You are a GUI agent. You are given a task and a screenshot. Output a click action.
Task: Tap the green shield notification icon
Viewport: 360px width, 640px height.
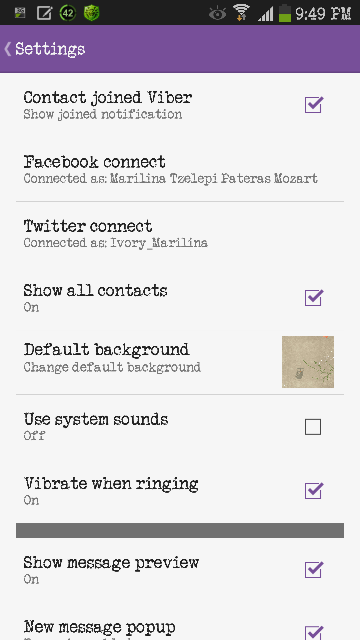pos(91,13)
